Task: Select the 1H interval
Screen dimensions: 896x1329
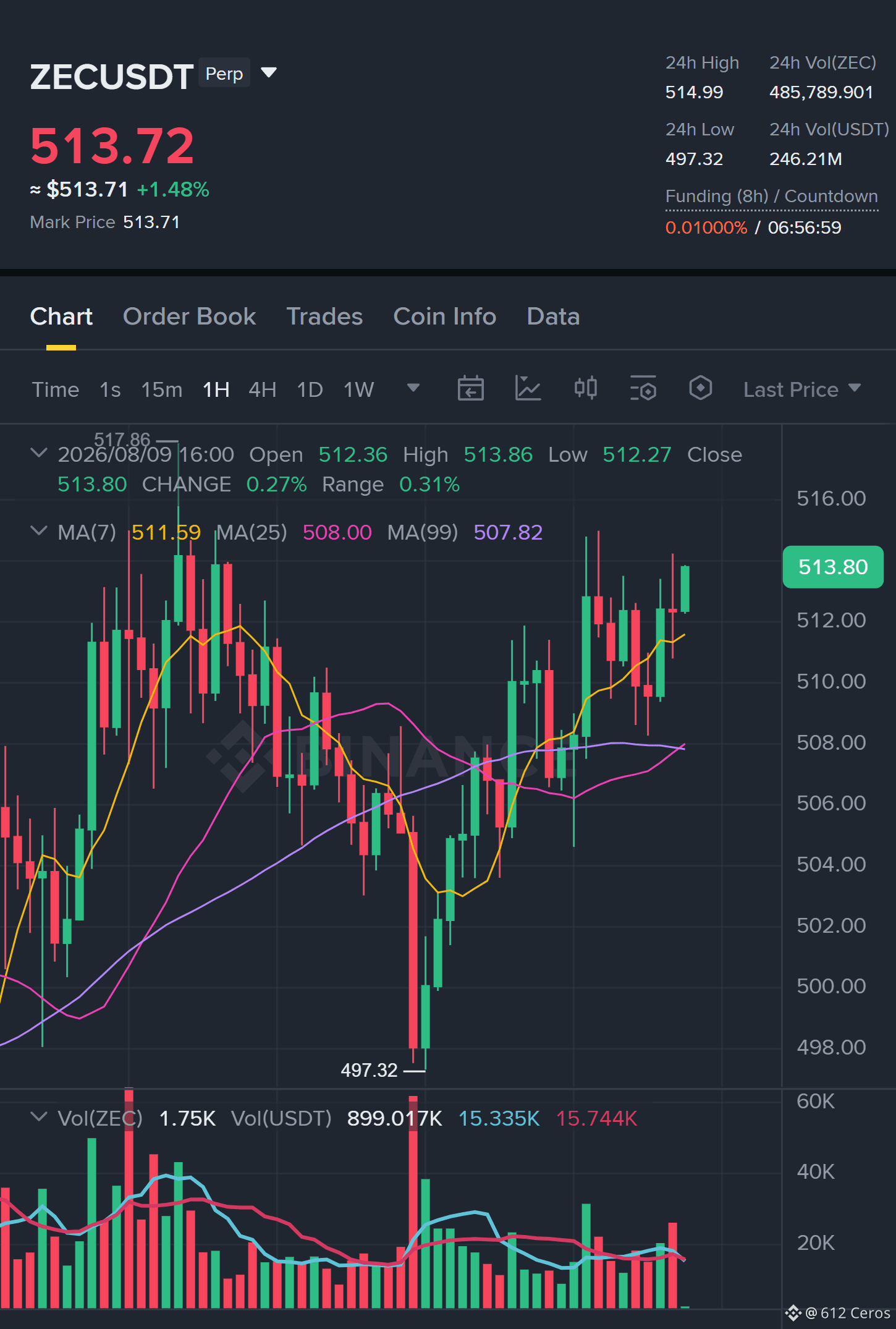Action: [216, 389]
